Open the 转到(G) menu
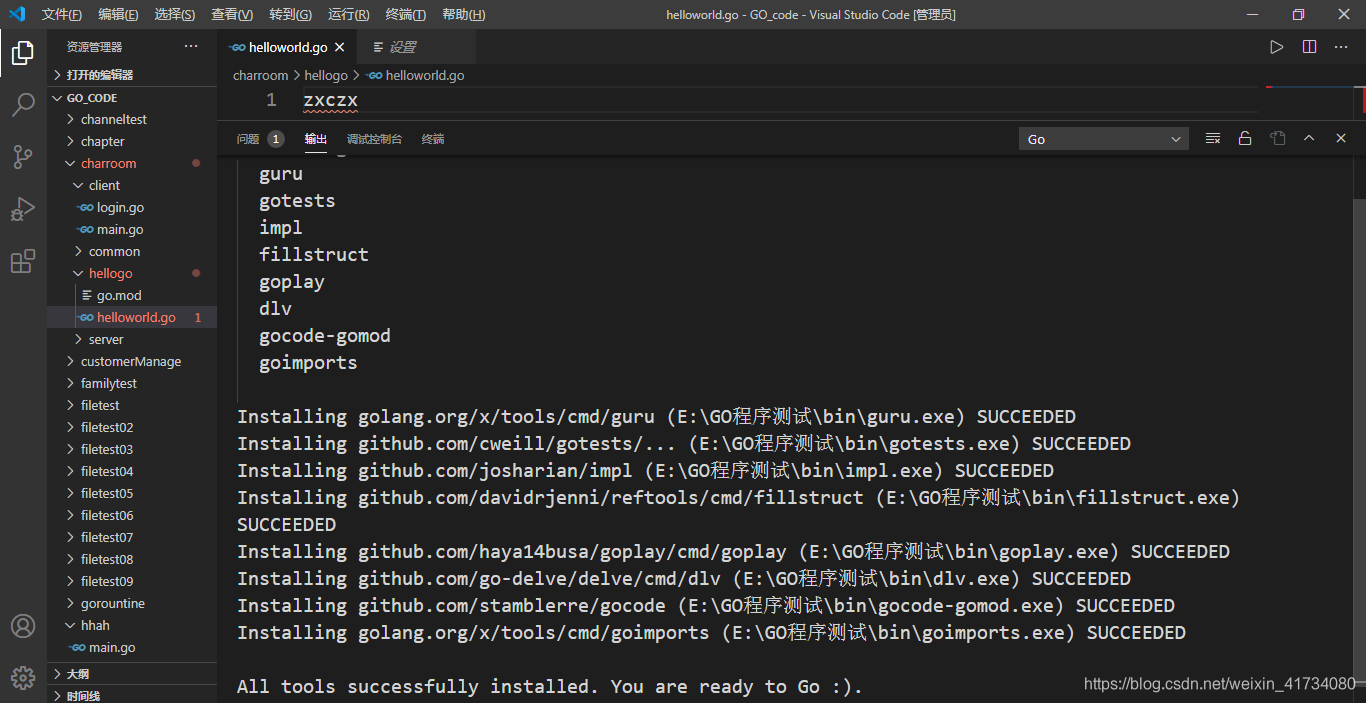 tap(290, 14)
